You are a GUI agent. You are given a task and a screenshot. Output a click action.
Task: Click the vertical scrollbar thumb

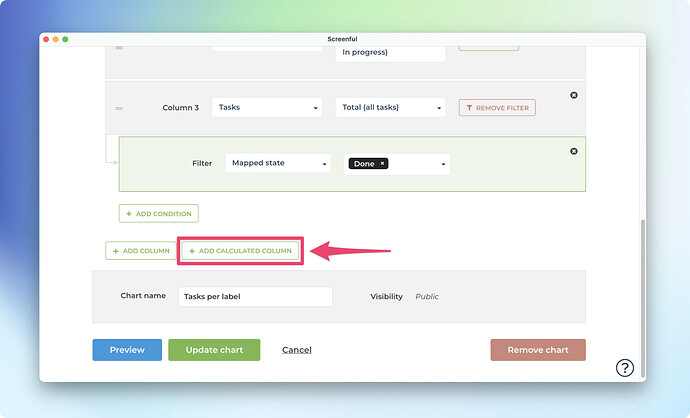pos(643,297)
